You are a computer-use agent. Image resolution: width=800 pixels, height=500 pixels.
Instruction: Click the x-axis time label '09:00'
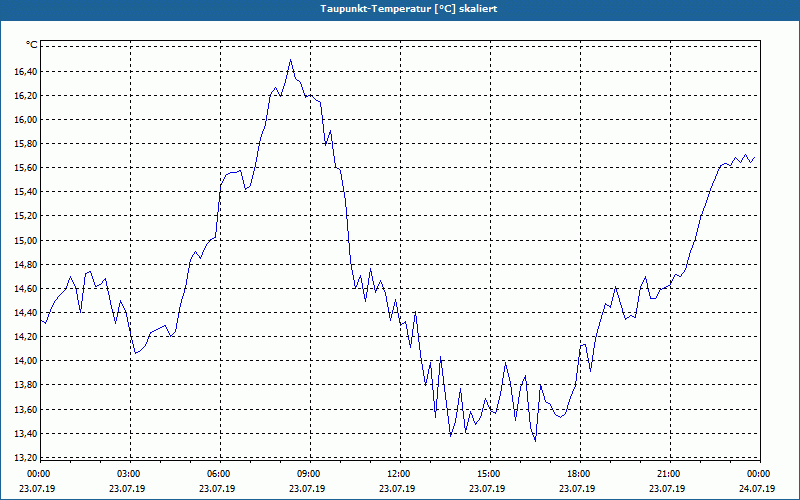(307, 474)
